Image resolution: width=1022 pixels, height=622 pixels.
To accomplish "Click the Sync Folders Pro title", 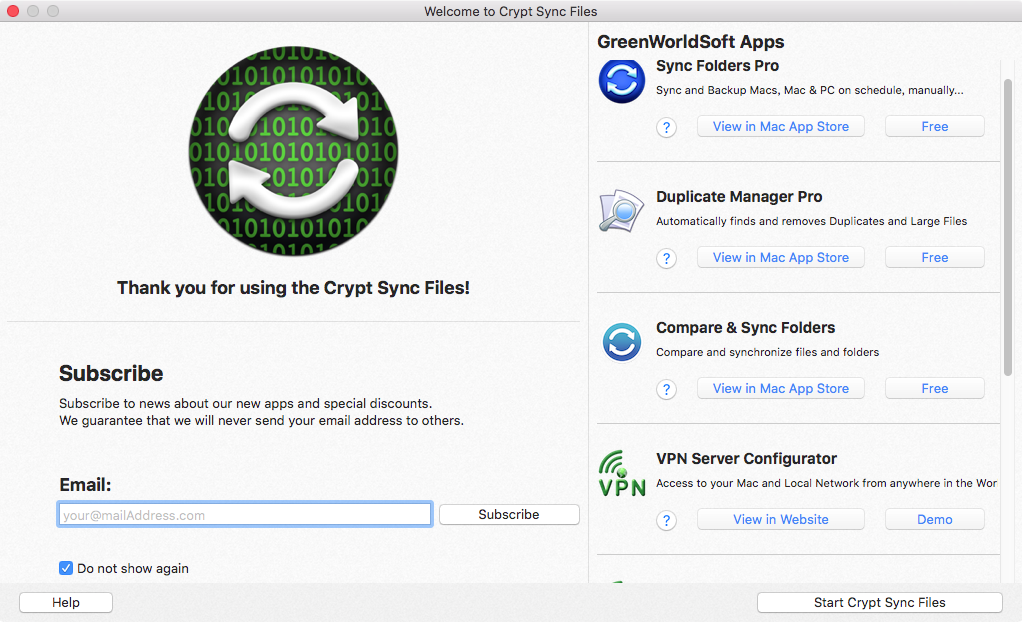I will coord(718,66).
